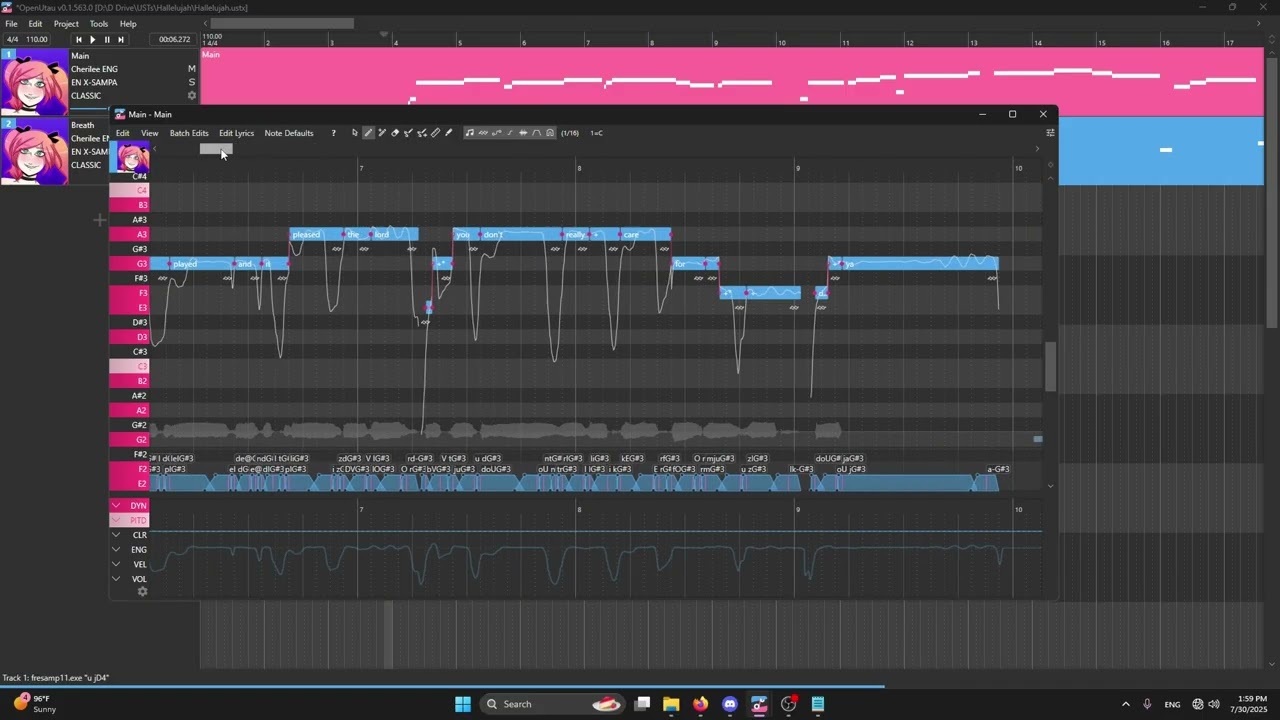Open the question mark help in piano roll
1280x720 pixels.
(x=333, y=133)
